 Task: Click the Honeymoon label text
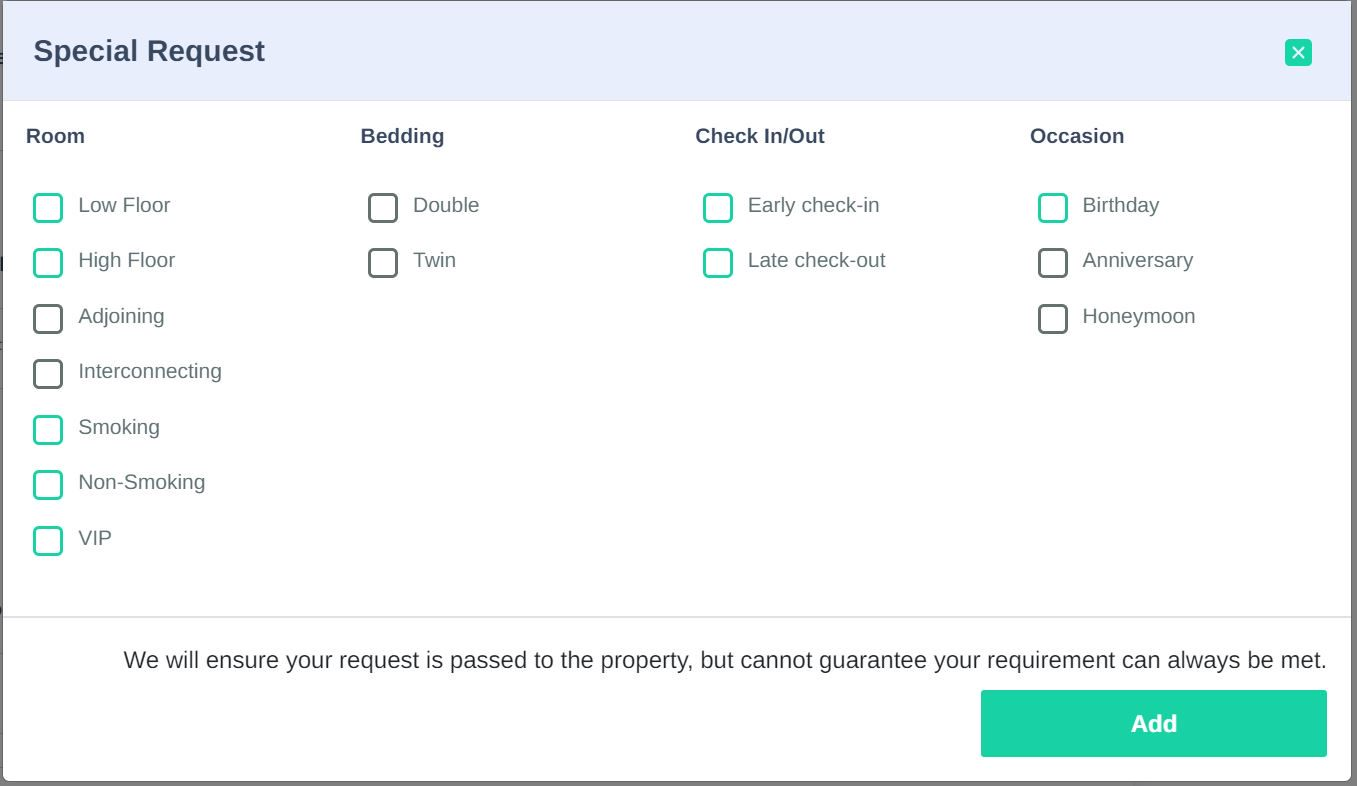click(x=1138, y=316)
